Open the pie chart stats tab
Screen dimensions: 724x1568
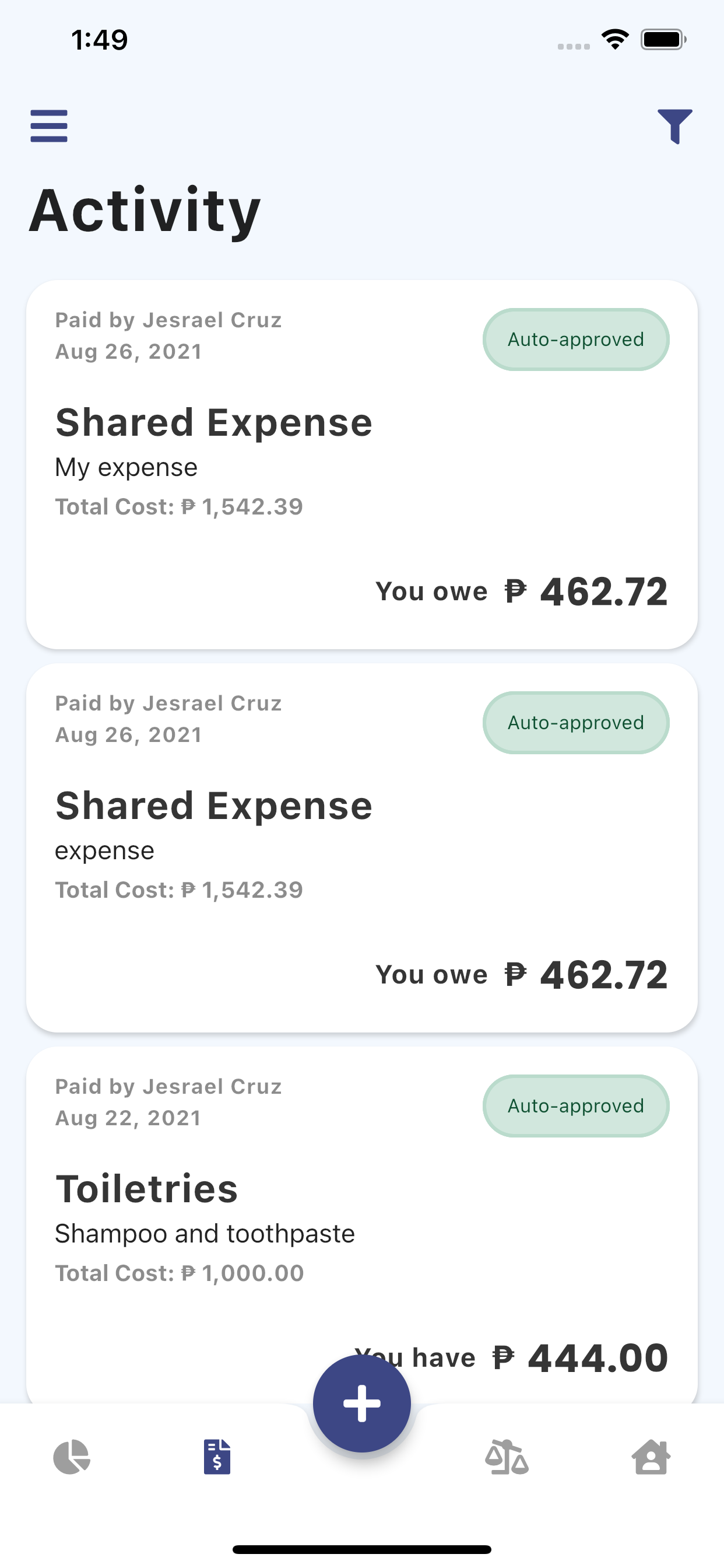pyautogui.click(x=72, y=1457)
